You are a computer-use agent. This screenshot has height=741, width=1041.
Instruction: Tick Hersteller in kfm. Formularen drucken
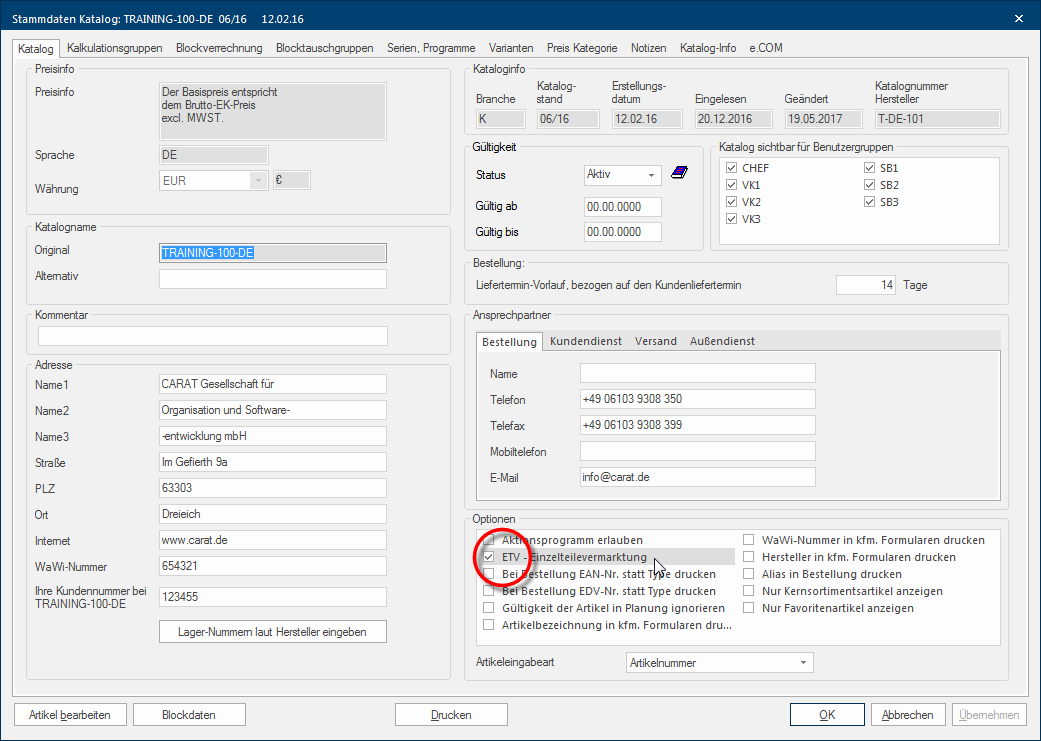click(749, 557)
